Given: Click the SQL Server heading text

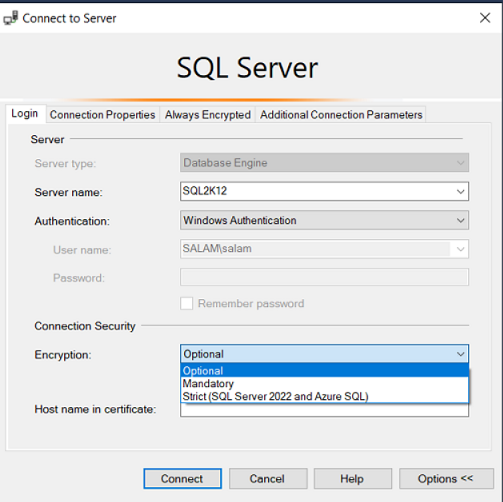Looking at the screenshot, I should tap(247, 68).
